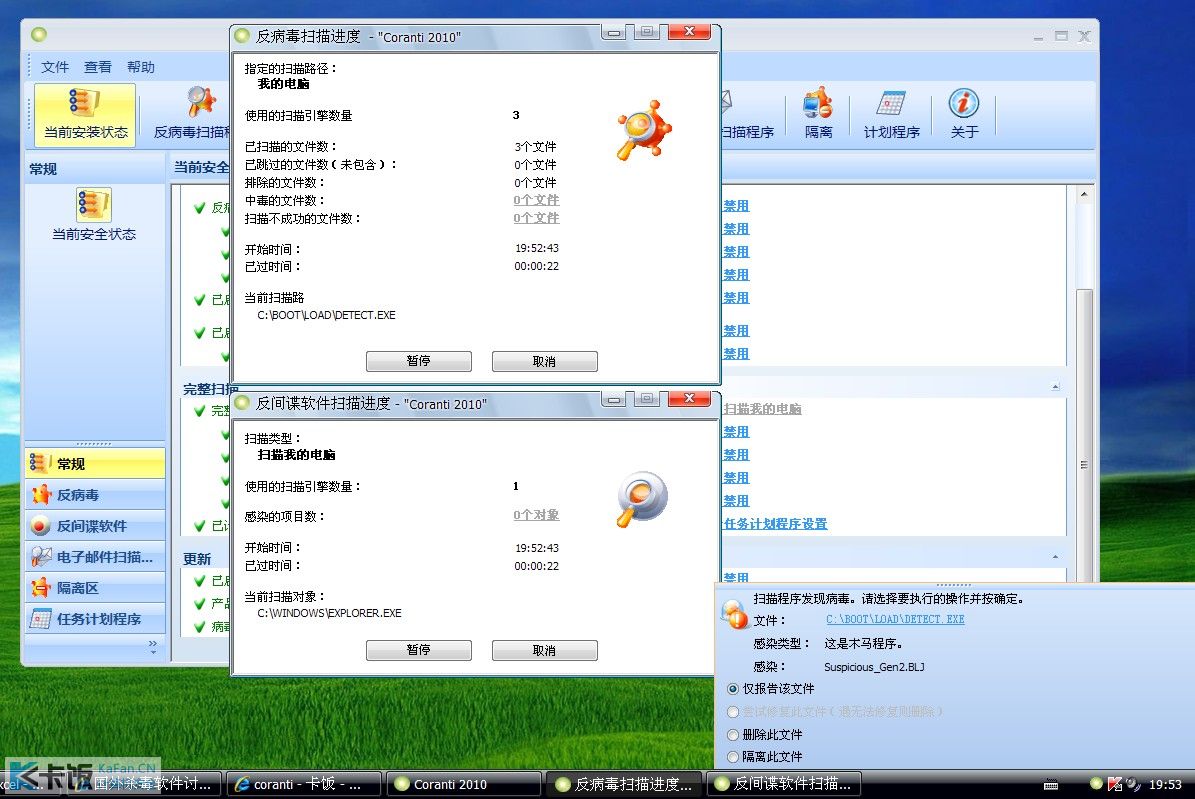Open the 关于 info icon
Screen dimensions: 1195x799
tap(964, 114)
